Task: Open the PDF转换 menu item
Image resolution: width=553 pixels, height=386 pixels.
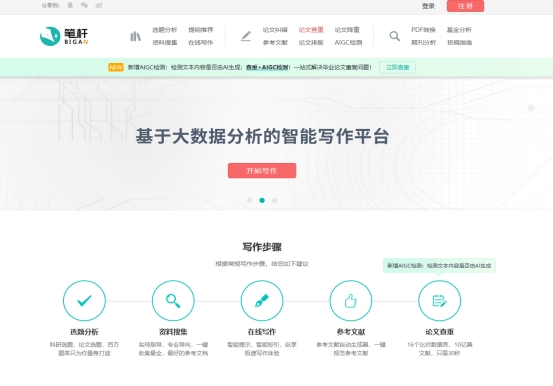Action: [423, 30]
